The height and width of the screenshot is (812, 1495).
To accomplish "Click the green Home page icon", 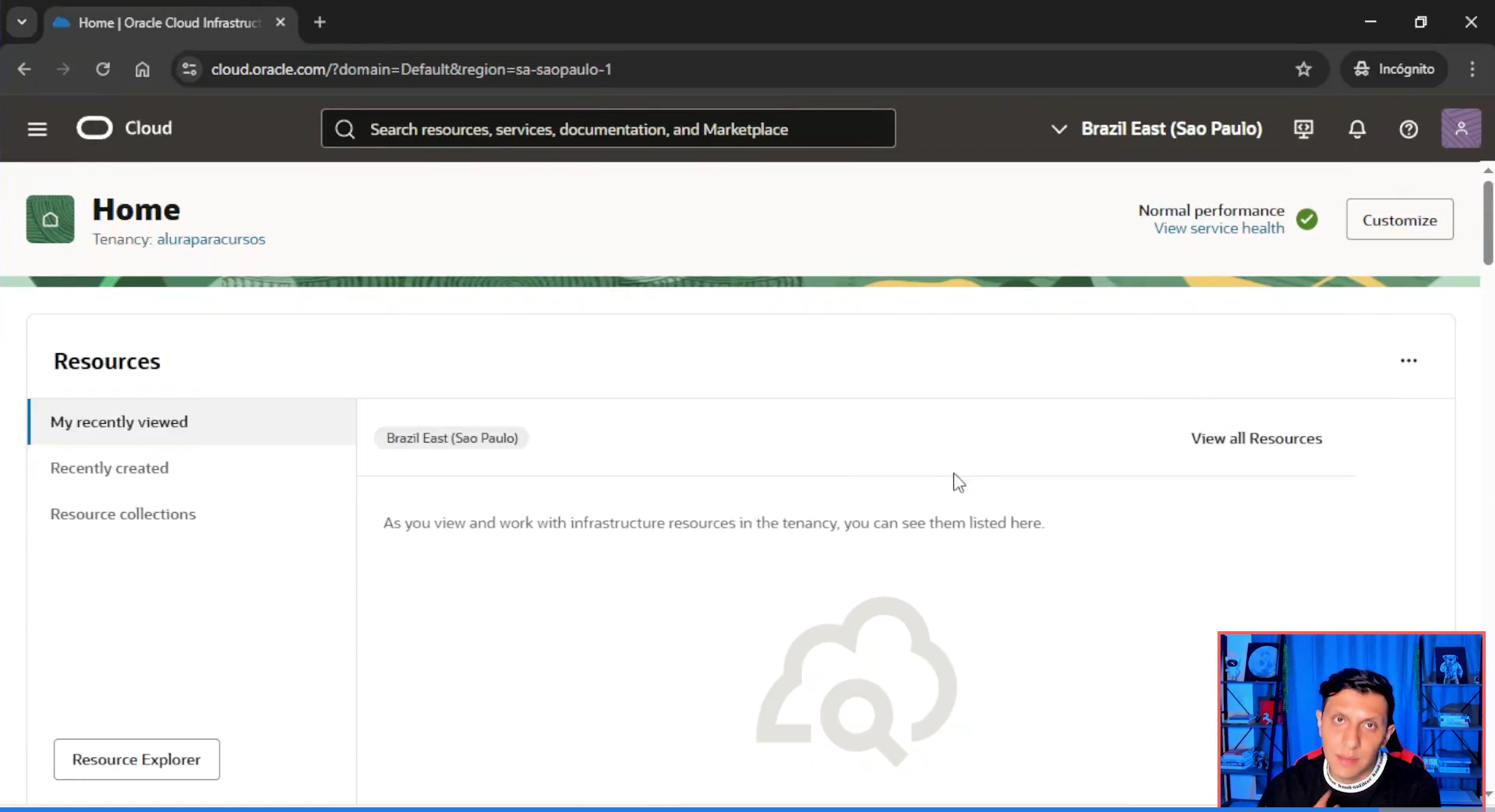I will [50, 219].
